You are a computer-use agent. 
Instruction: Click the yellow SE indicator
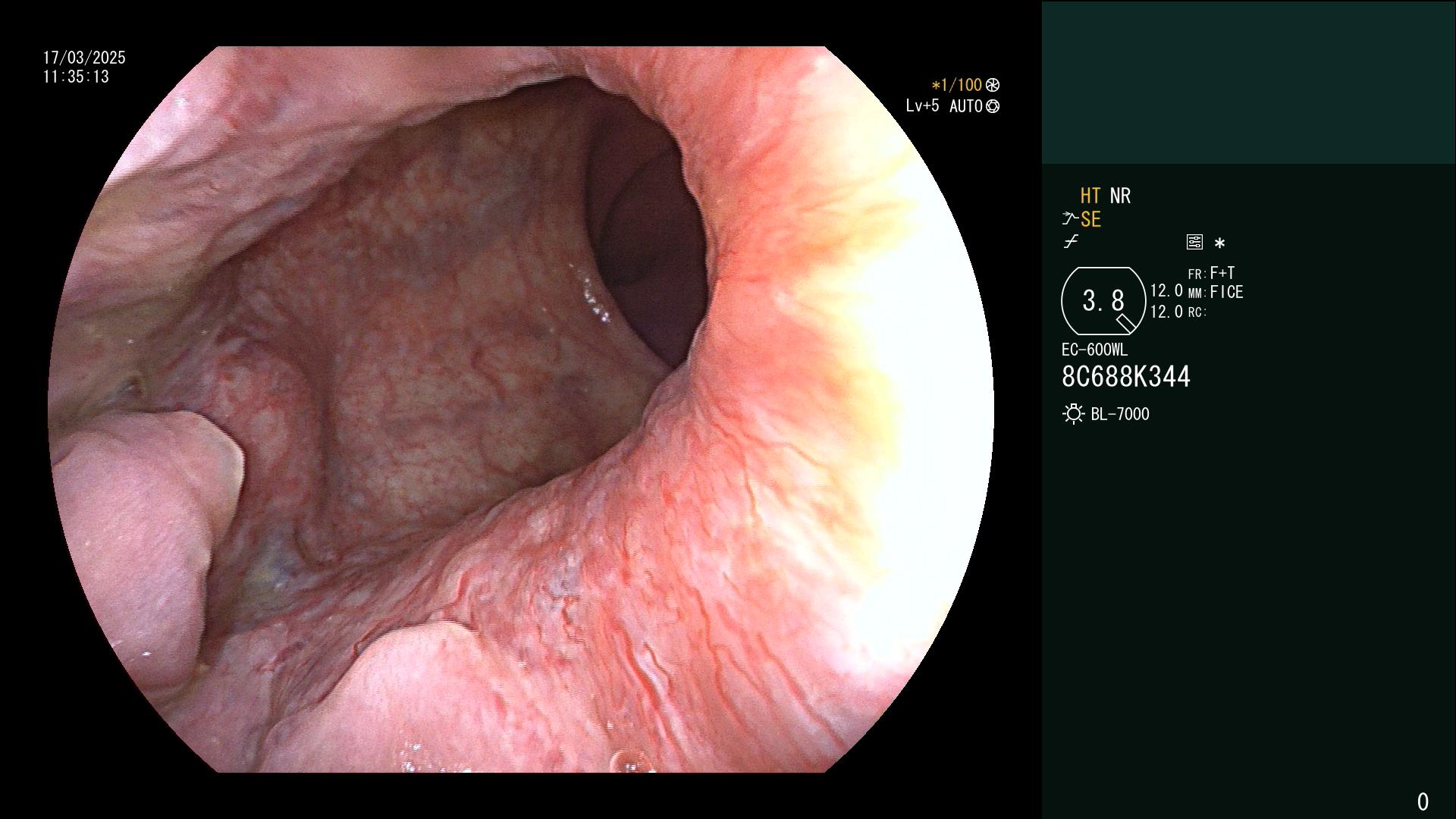point(1090,220)
